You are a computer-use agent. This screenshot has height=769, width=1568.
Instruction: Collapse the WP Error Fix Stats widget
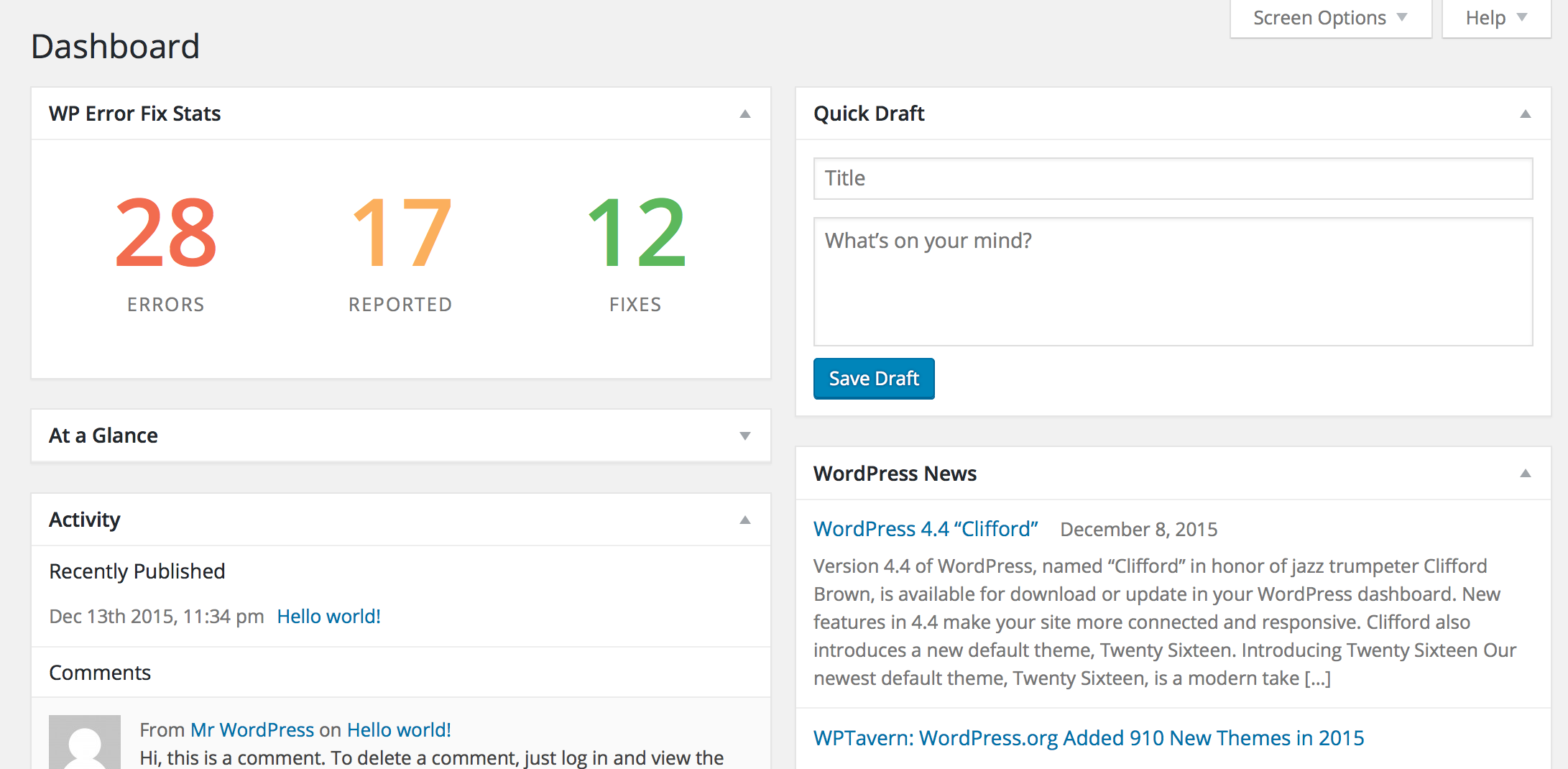point(745,114)
